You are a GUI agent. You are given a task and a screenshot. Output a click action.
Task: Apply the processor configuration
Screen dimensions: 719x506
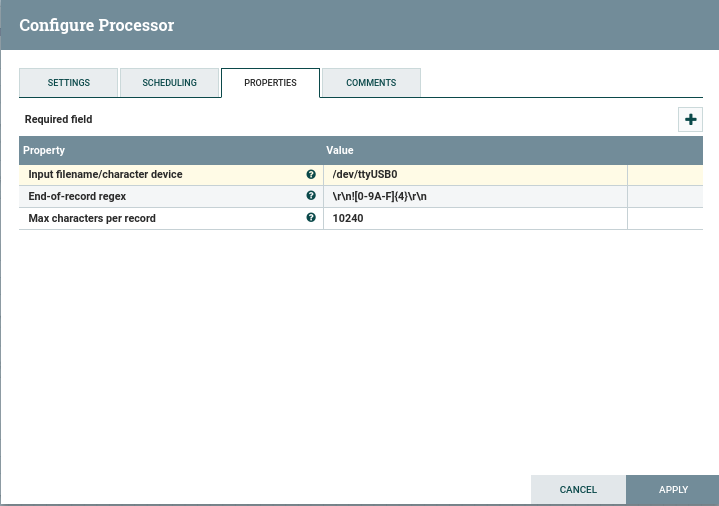(x=673, y=489)
